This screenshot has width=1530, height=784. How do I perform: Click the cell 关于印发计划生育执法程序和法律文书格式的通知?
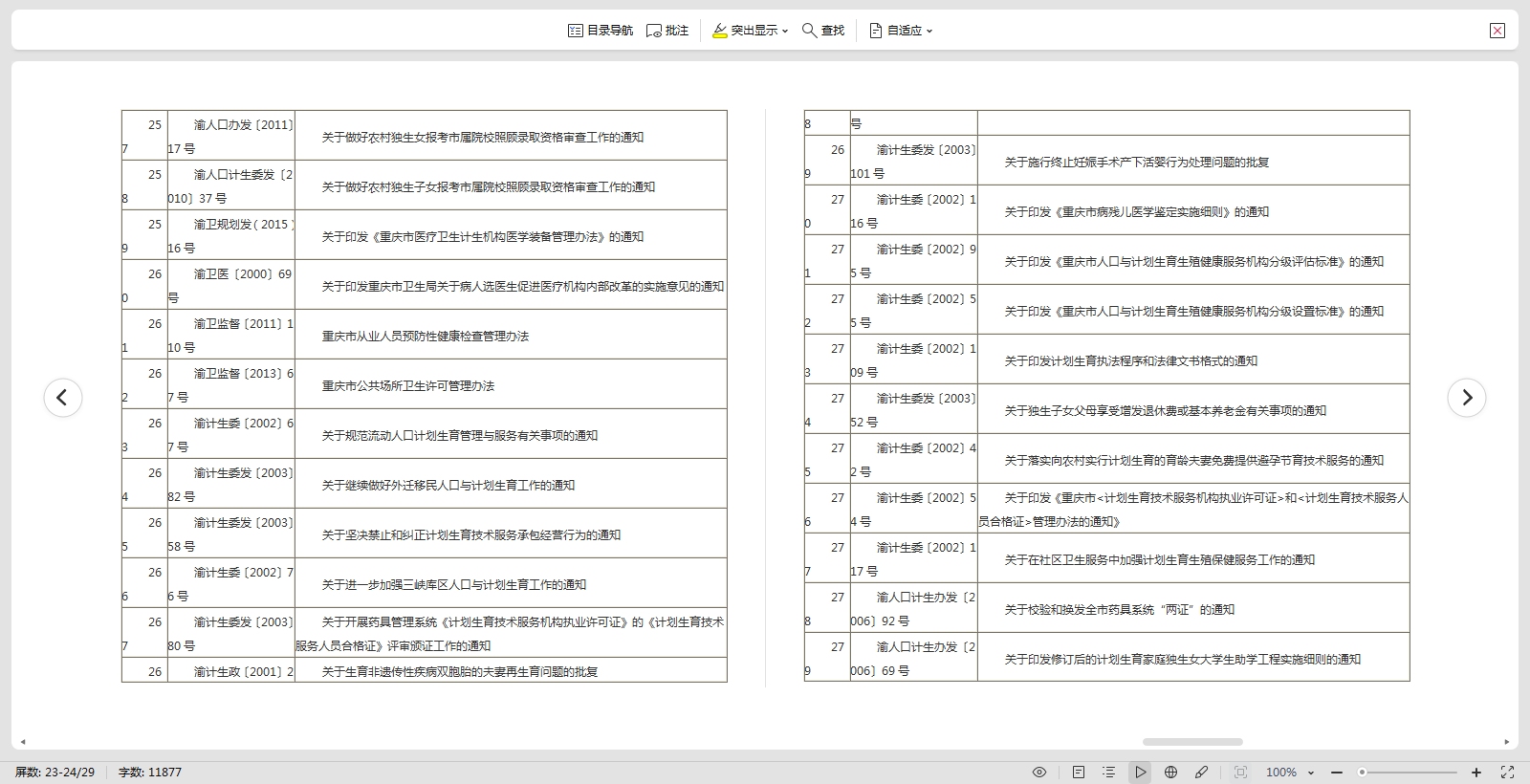click(1193, 359)
